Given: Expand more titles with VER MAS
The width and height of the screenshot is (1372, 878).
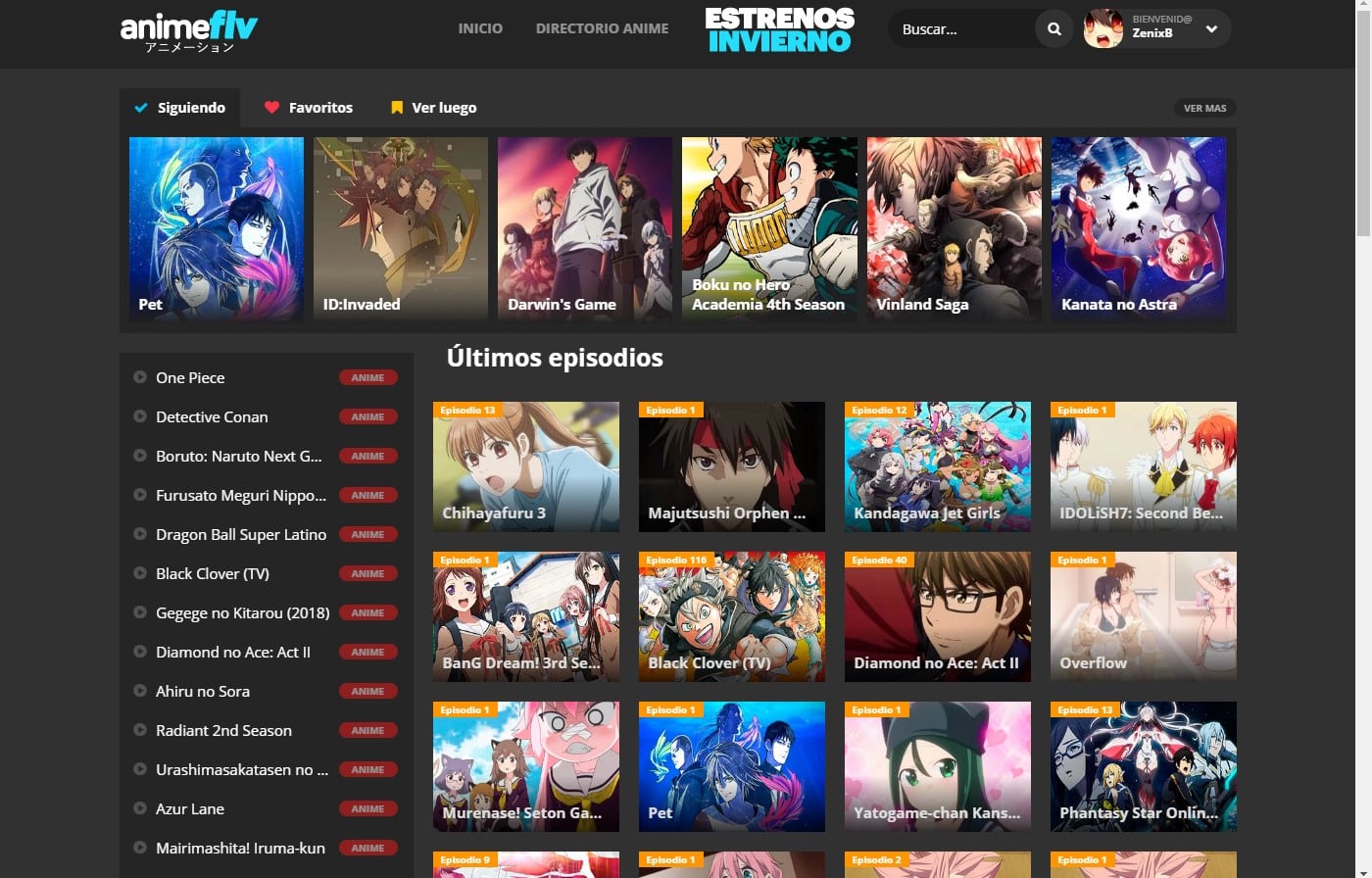Looking at the screenshot, I should [1204, 108].
